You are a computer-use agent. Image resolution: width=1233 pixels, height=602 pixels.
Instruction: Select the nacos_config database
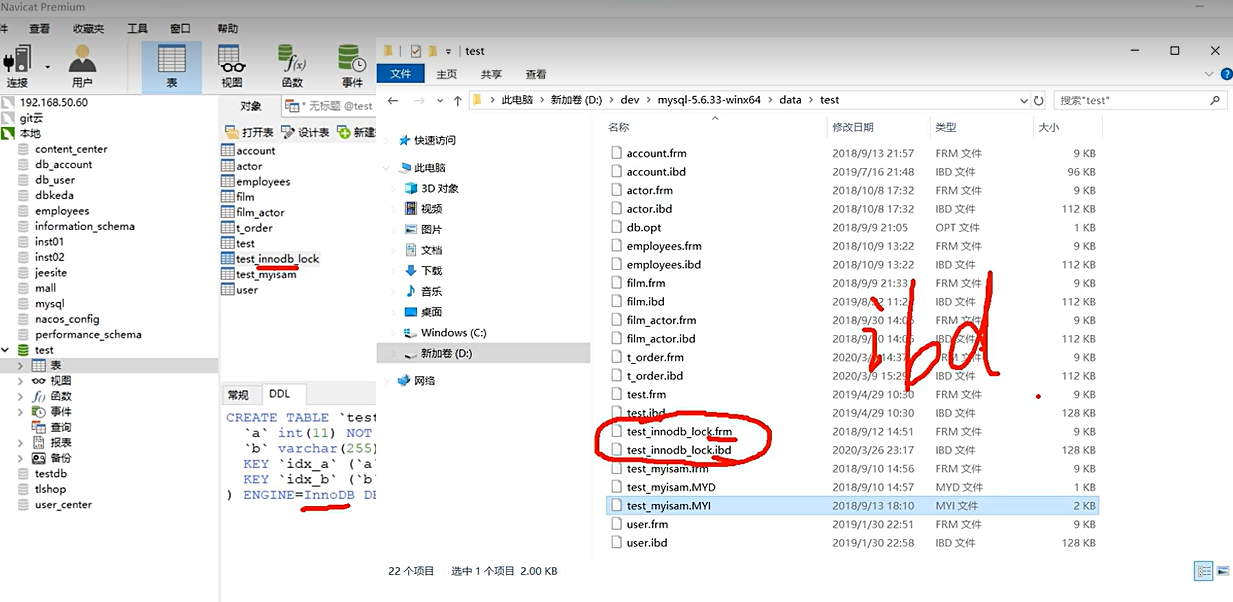coord(67,319)
